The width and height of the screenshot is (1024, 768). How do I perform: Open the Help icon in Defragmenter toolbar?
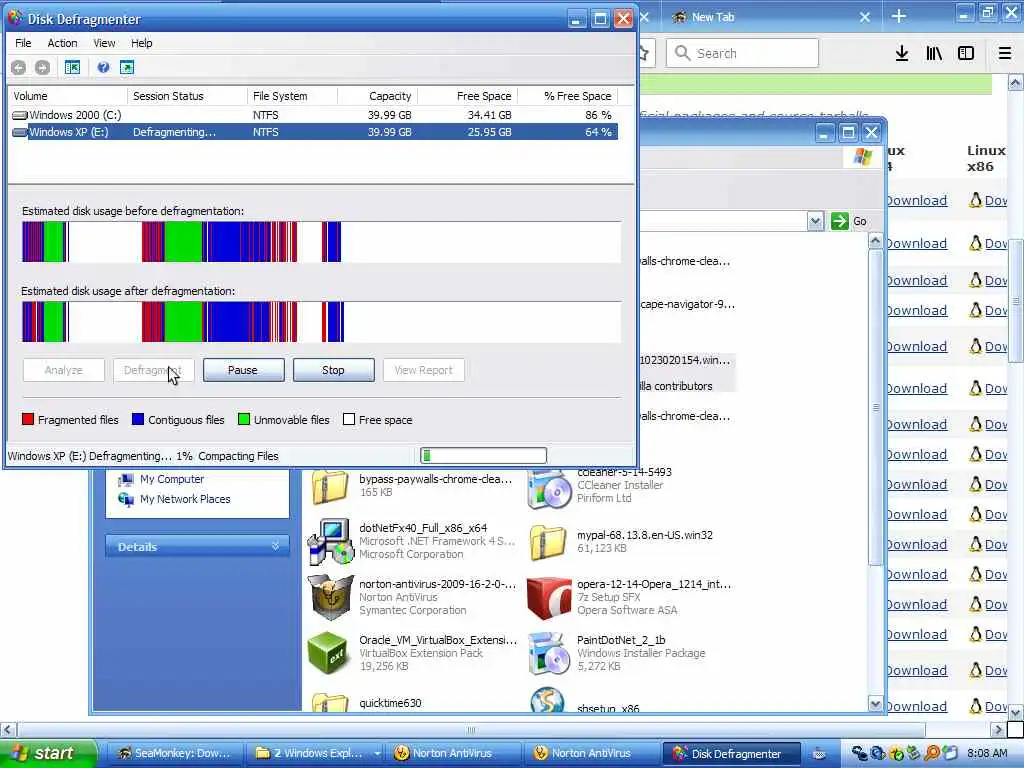[x=103, y=67]
